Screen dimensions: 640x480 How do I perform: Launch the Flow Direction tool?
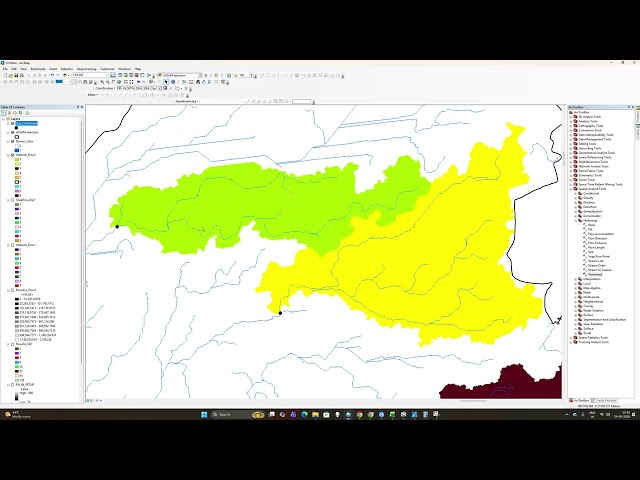(x=598, y=238)
